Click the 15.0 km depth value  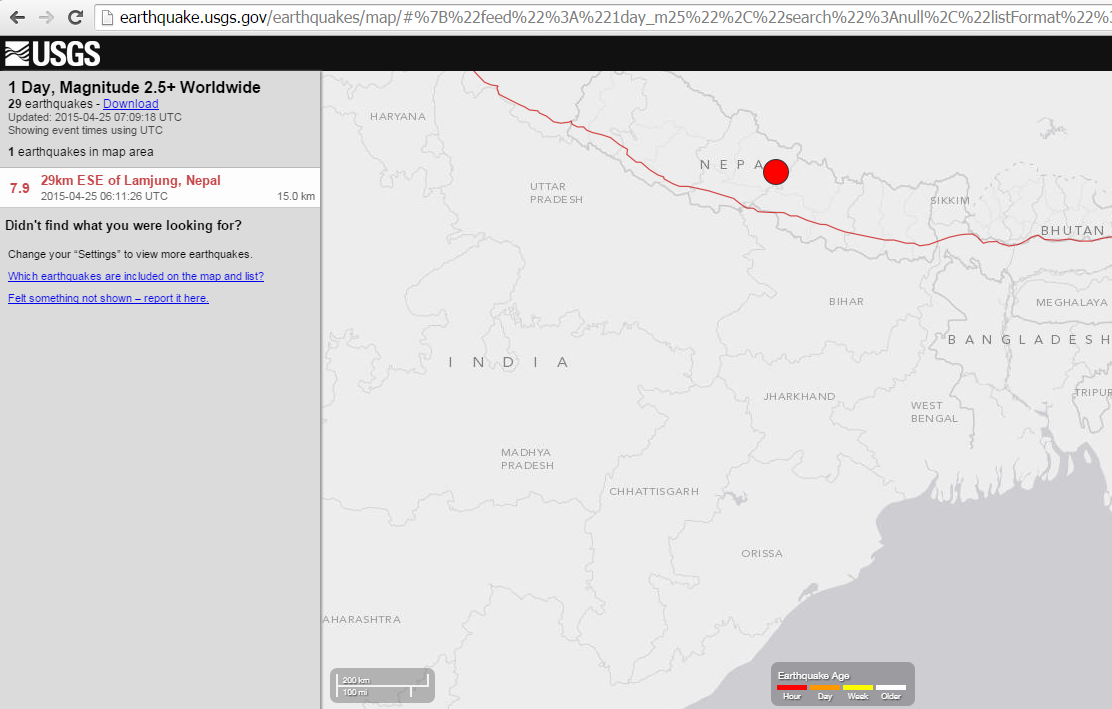coord(296,196)
